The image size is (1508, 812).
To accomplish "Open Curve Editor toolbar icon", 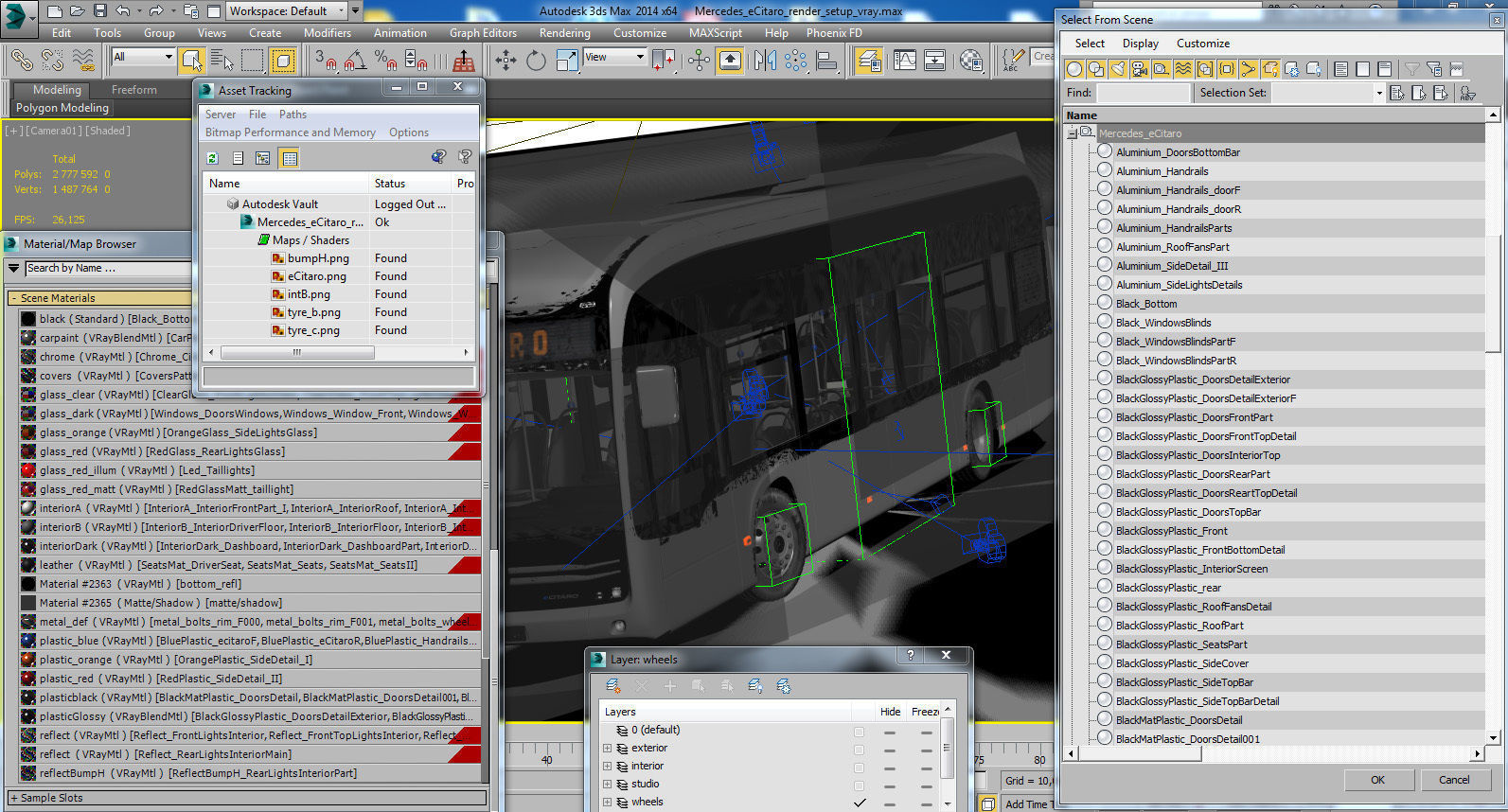I will [904, 61].
